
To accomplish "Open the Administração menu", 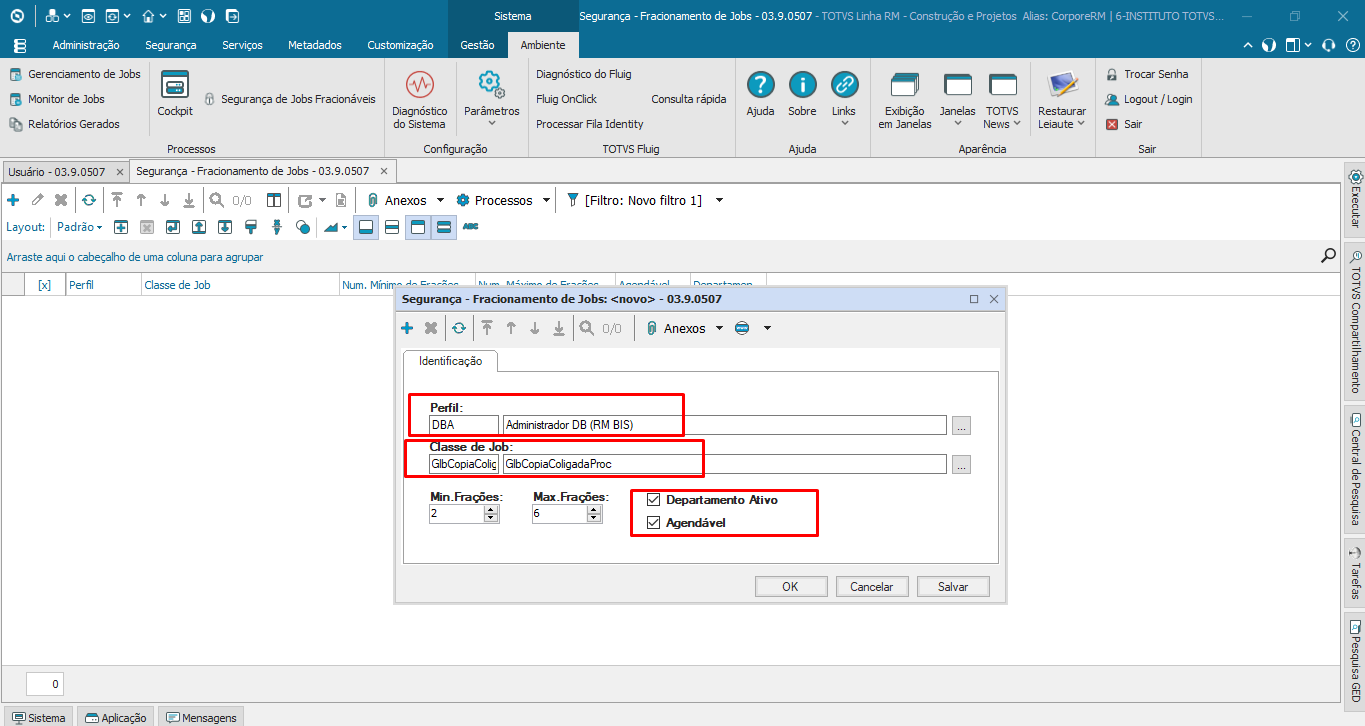I will [86, 45].
